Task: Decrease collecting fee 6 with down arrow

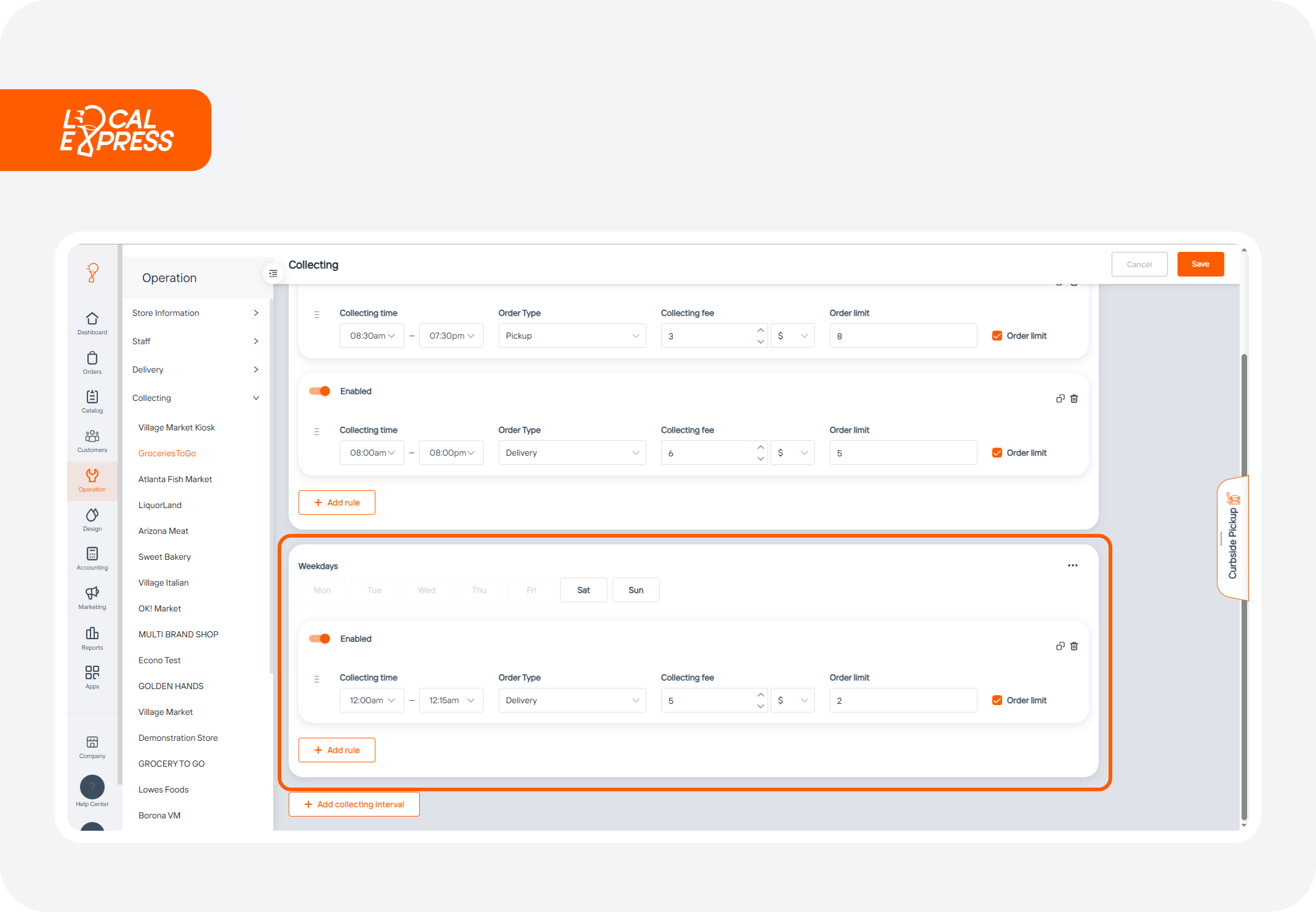Action: coord(760,459)
